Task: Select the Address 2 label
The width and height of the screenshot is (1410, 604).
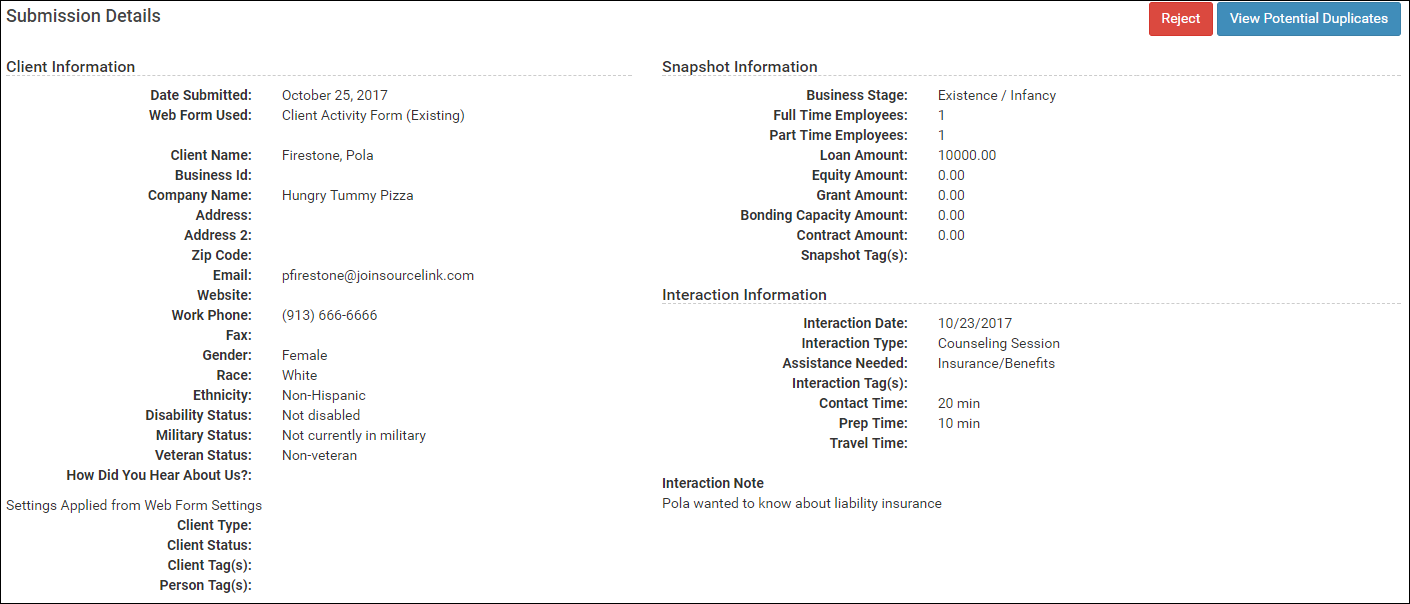Action: 218,235
